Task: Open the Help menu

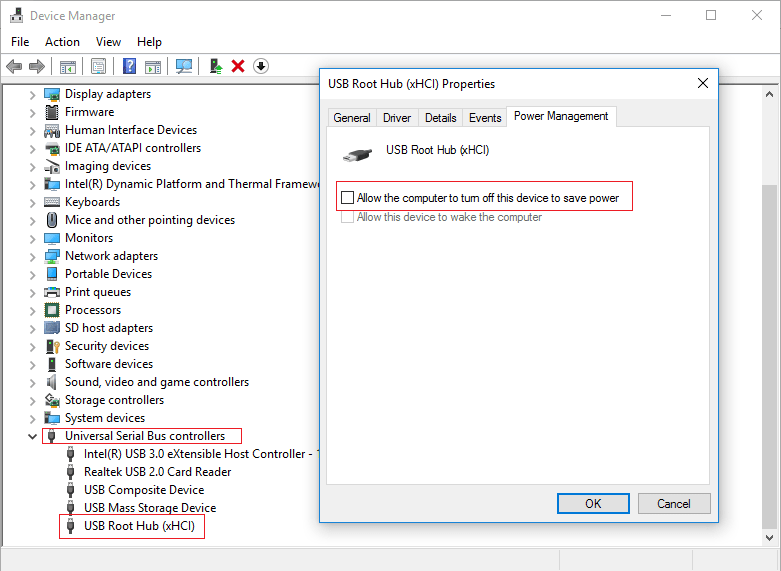Action: point(149,42)
